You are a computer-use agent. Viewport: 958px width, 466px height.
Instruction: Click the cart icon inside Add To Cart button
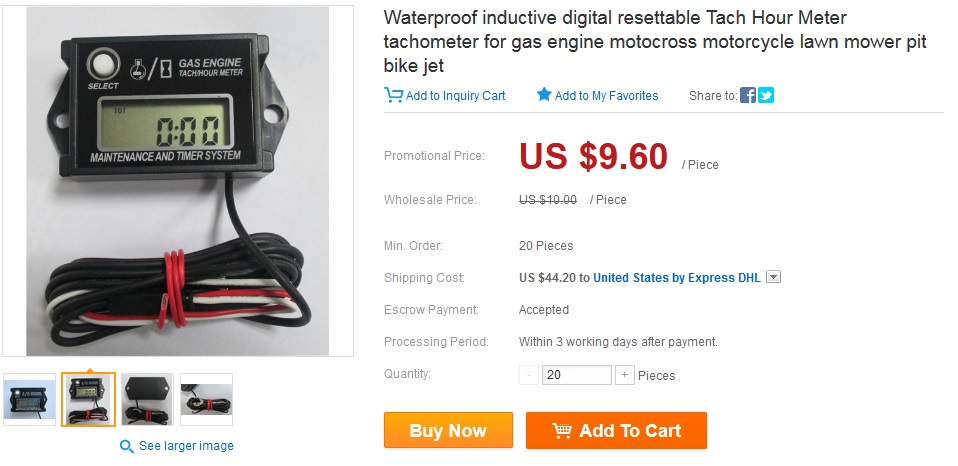562,431
